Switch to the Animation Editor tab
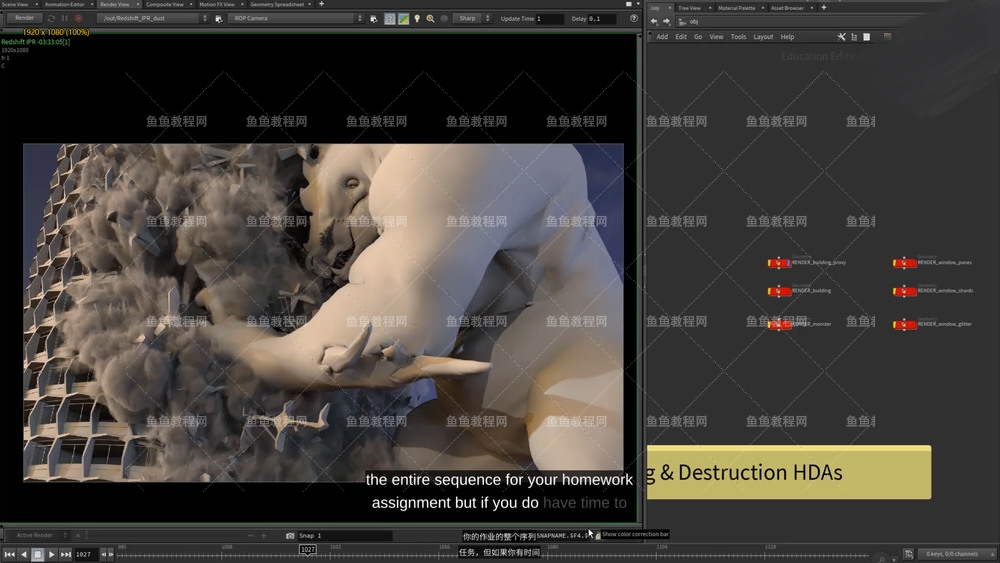1000x563 pixels. click(x=64, y=4)
